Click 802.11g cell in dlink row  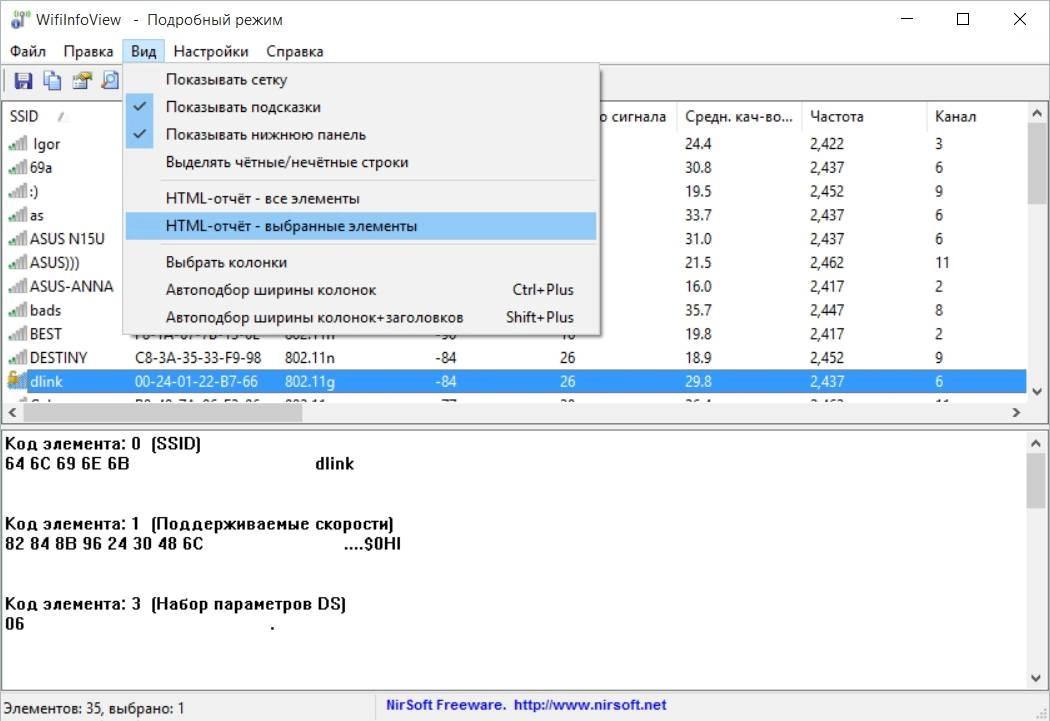309,382
